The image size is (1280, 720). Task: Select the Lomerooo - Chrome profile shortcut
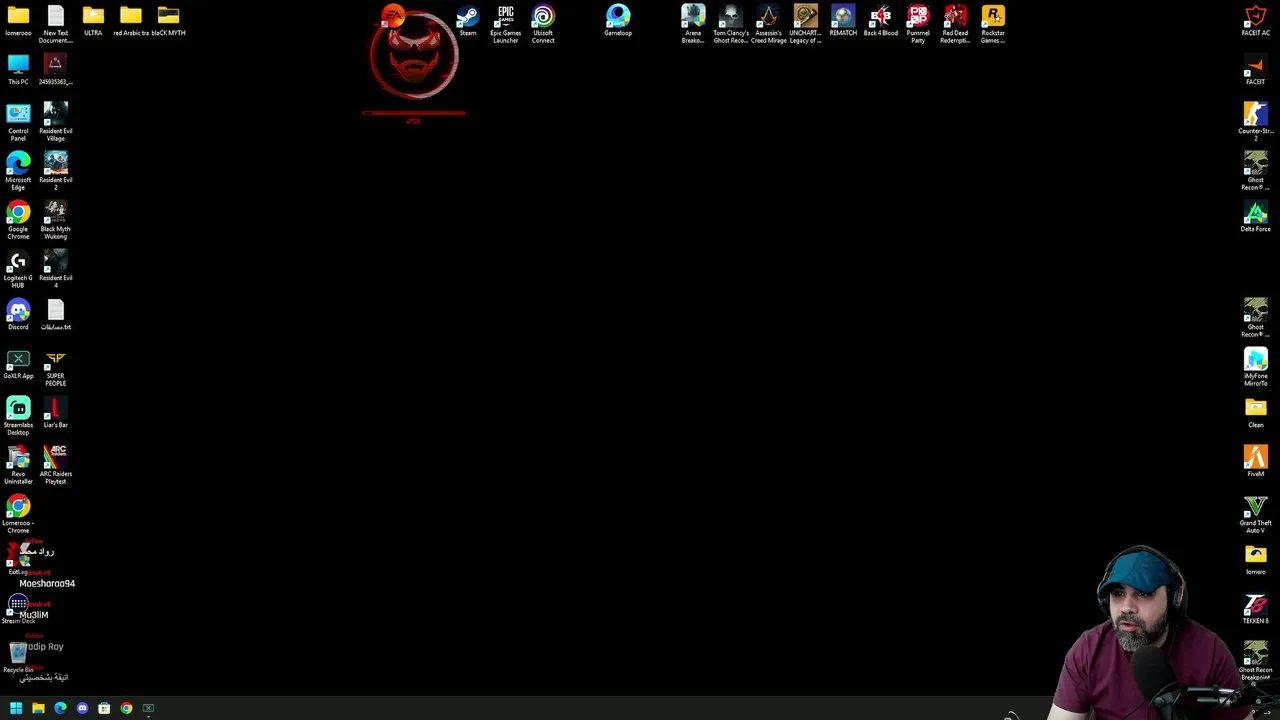(18, 515)
